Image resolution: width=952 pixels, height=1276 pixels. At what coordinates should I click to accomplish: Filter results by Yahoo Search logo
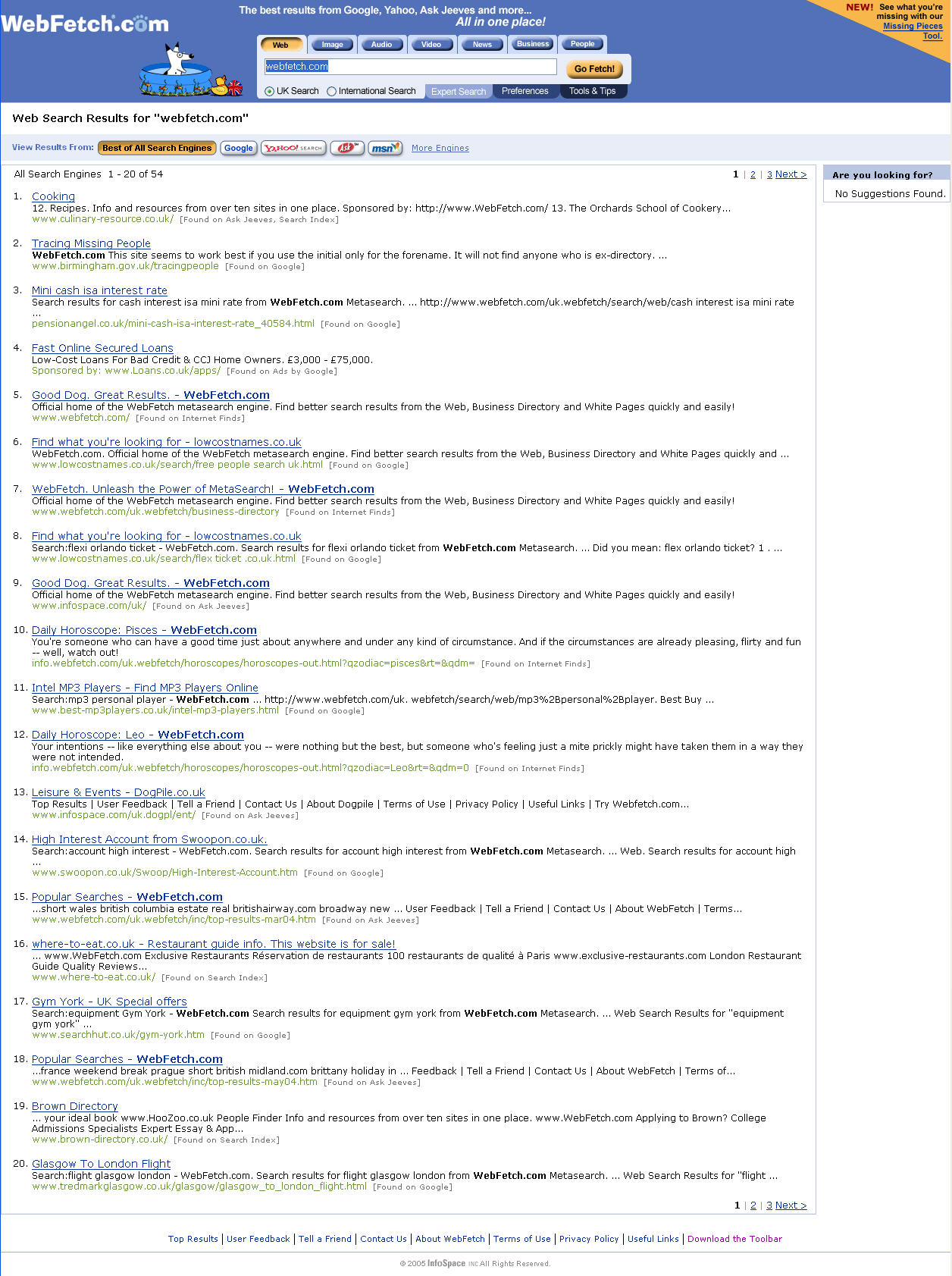[x=293, y=148]
